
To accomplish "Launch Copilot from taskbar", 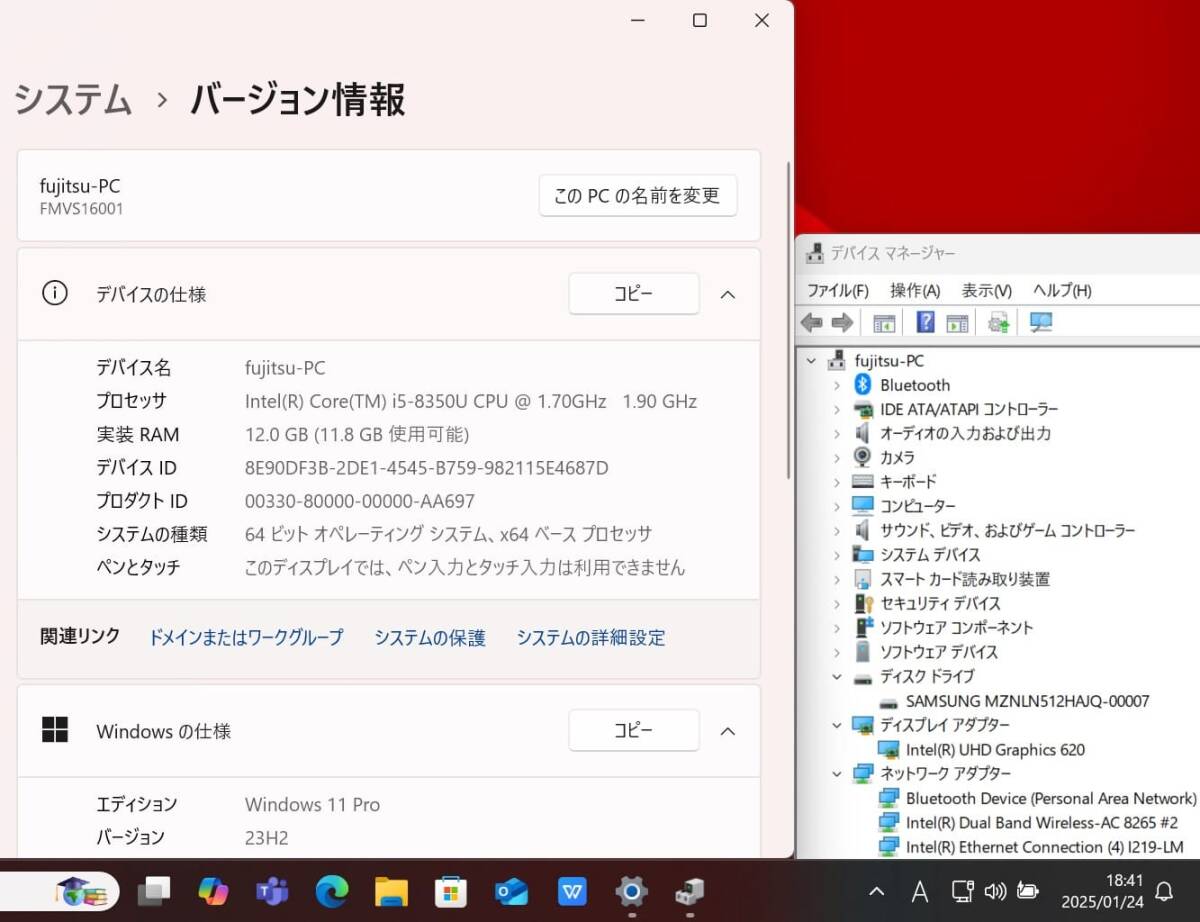I will click(x=213, y=890).
